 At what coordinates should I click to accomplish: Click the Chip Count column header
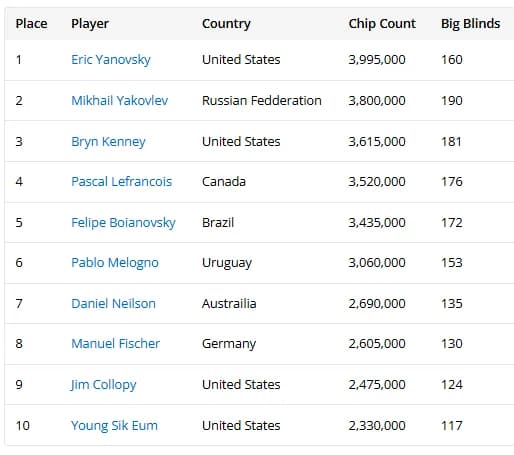[x=382, y=24]
